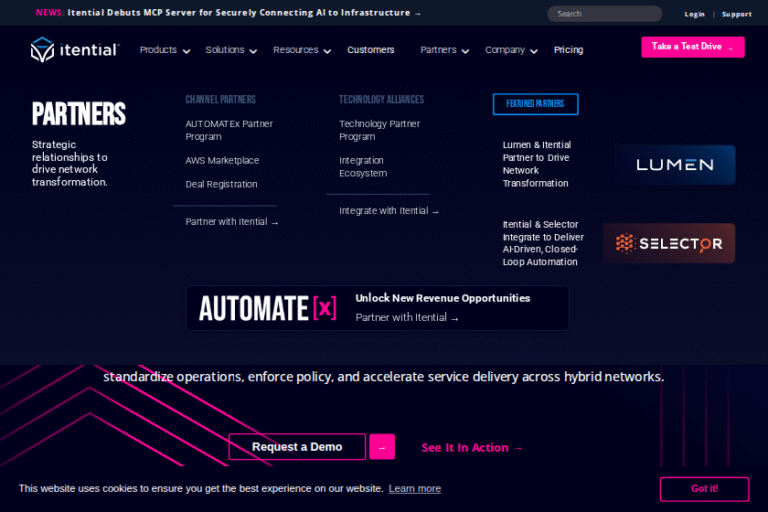The width and height of the screenshot is (768, 512).
Task: Click the search input field
Action: click(x=605, y=14)
